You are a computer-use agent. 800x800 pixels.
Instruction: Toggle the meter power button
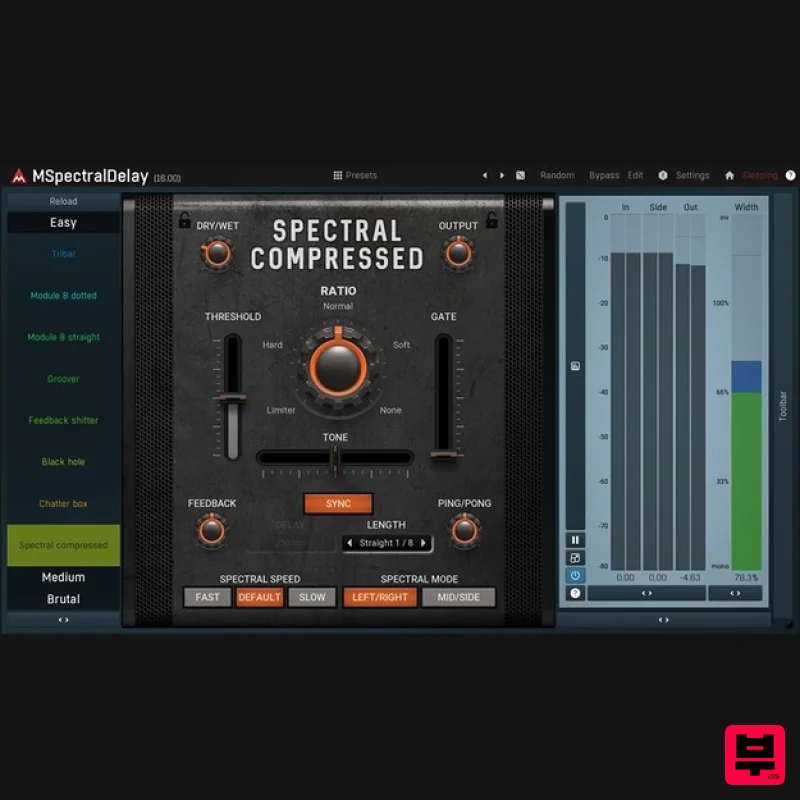[x=575, y=574]
